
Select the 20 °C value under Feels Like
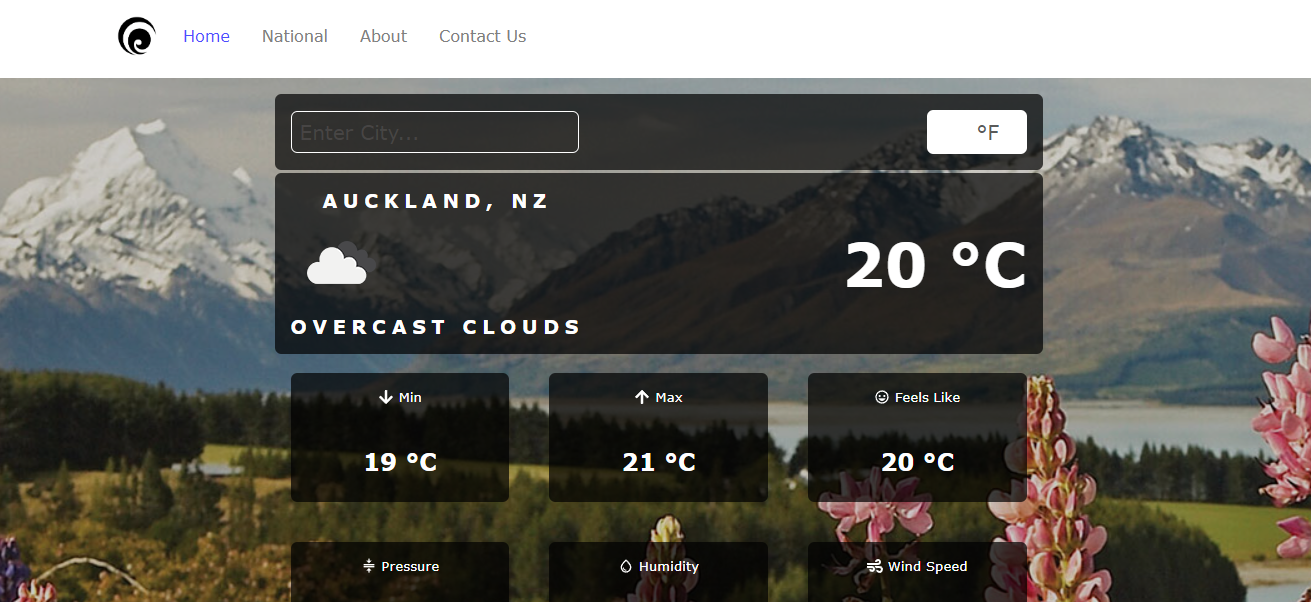point(917,462)
